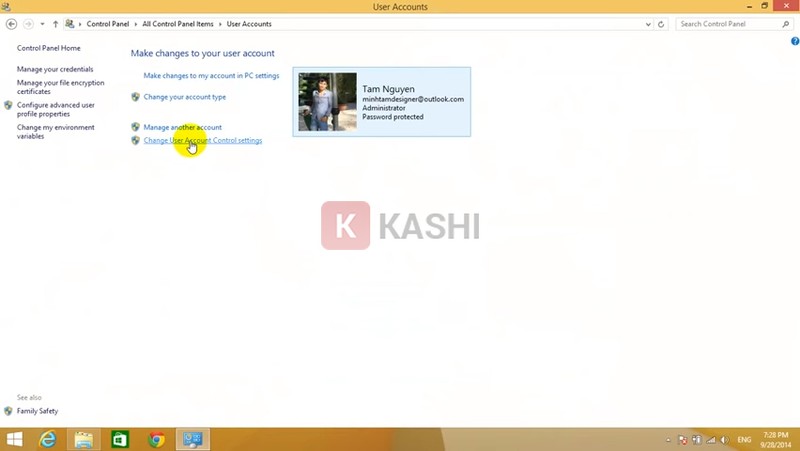Click the User Accounts icon in address bar

click(x=70, y=23)
